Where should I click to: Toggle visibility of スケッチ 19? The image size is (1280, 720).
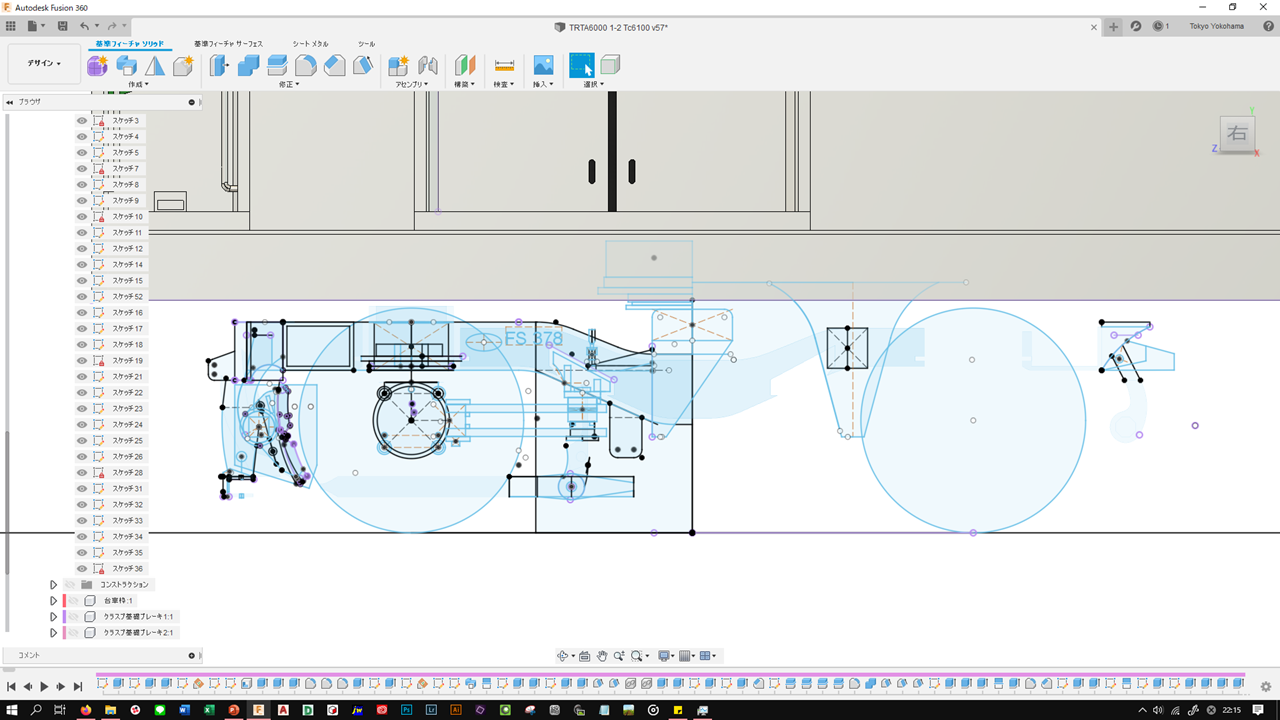pos(82,360)
